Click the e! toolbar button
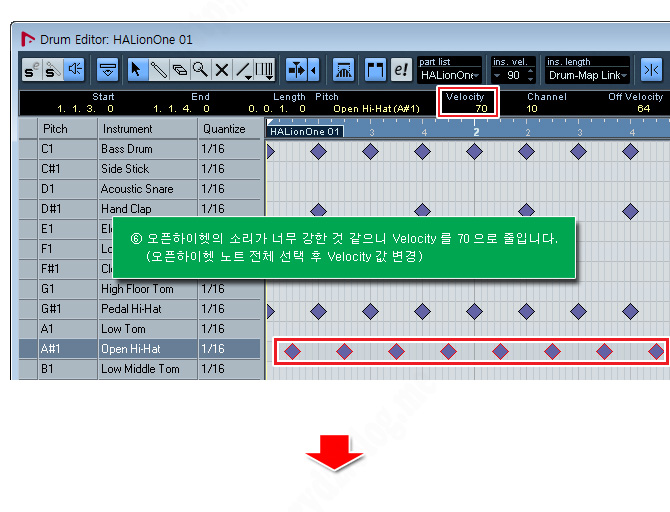This screenshot has height=512, width=670. 401,69
